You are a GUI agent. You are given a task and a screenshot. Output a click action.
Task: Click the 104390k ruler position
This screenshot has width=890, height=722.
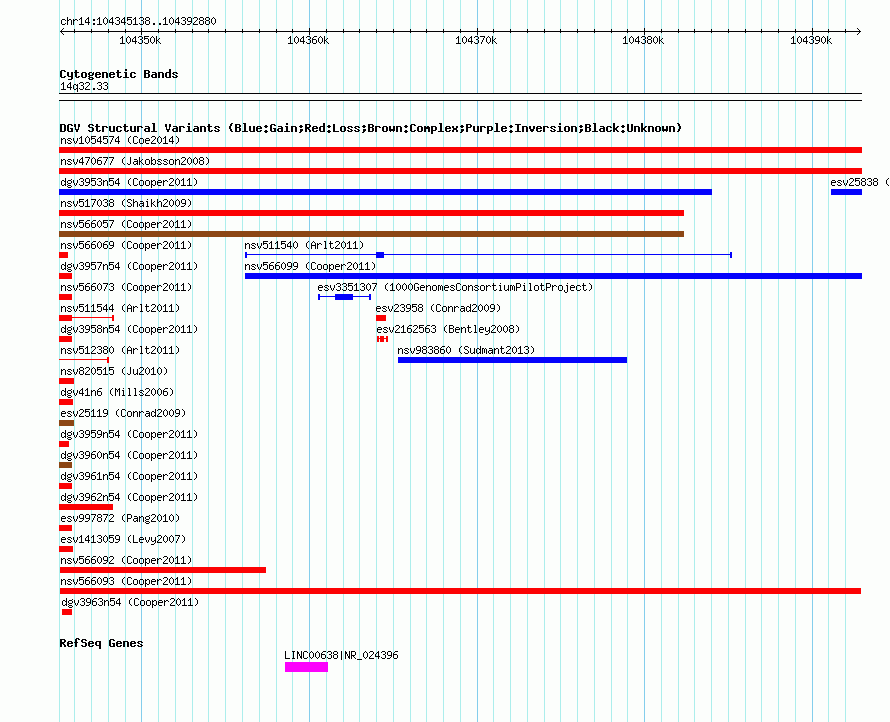pyautogui.click(x=811, y=40)
